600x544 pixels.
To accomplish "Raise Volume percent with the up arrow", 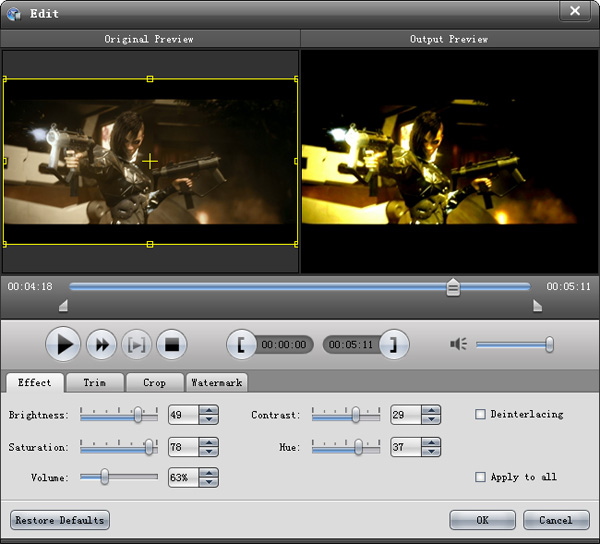I will point(209,473).
